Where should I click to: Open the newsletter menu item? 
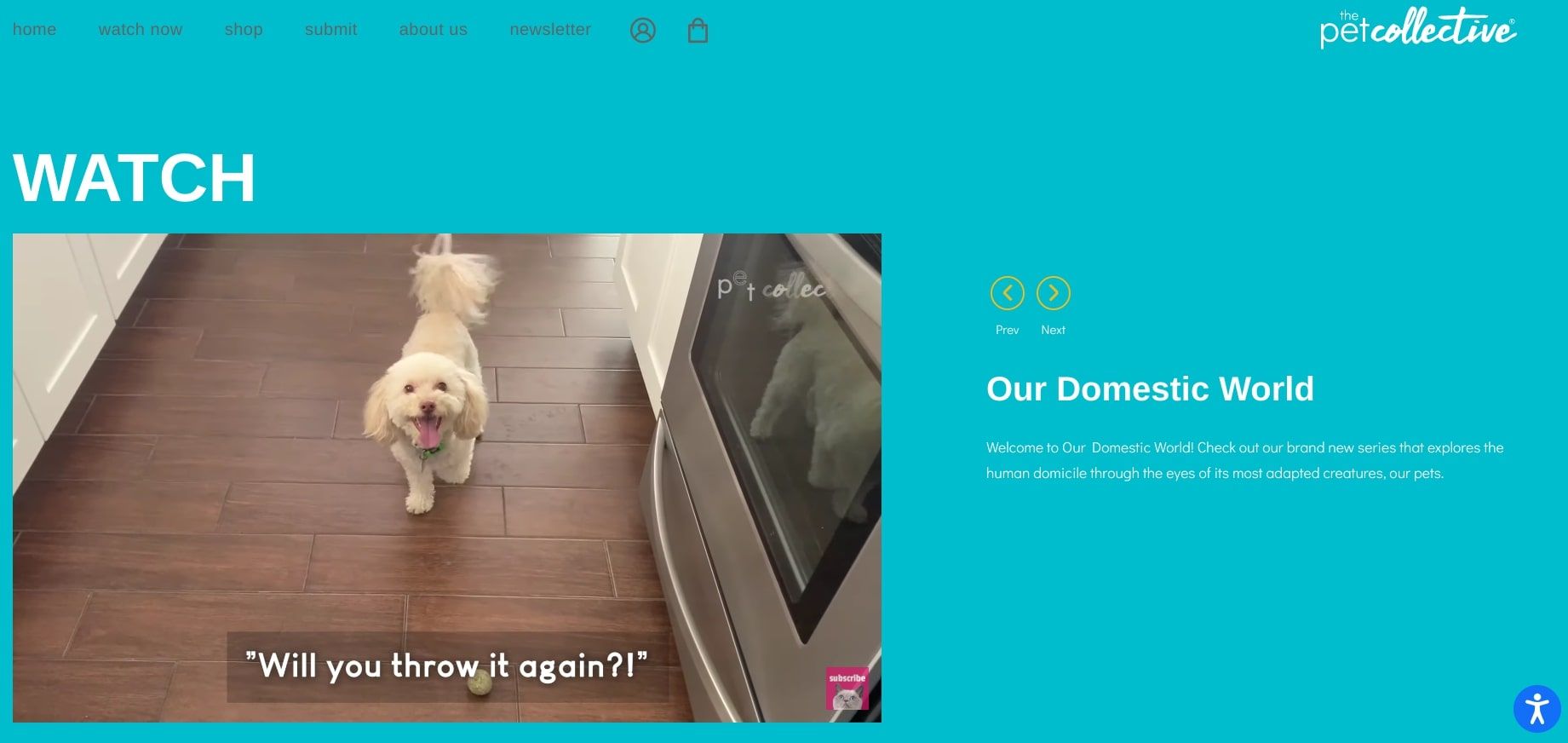[550, 30]
